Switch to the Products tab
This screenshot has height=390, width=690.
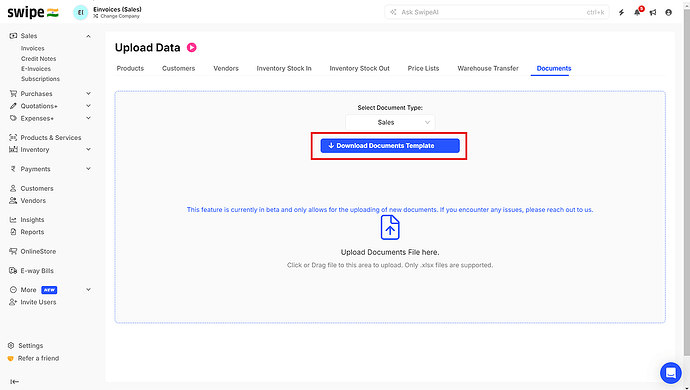tap(130, 68)
